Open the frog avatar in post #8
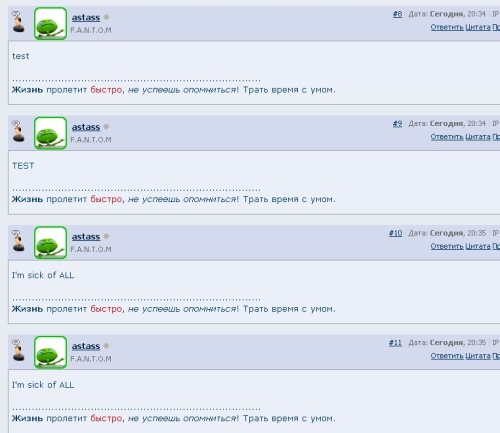This screenshot has width=500, height=433. [50, 24]
